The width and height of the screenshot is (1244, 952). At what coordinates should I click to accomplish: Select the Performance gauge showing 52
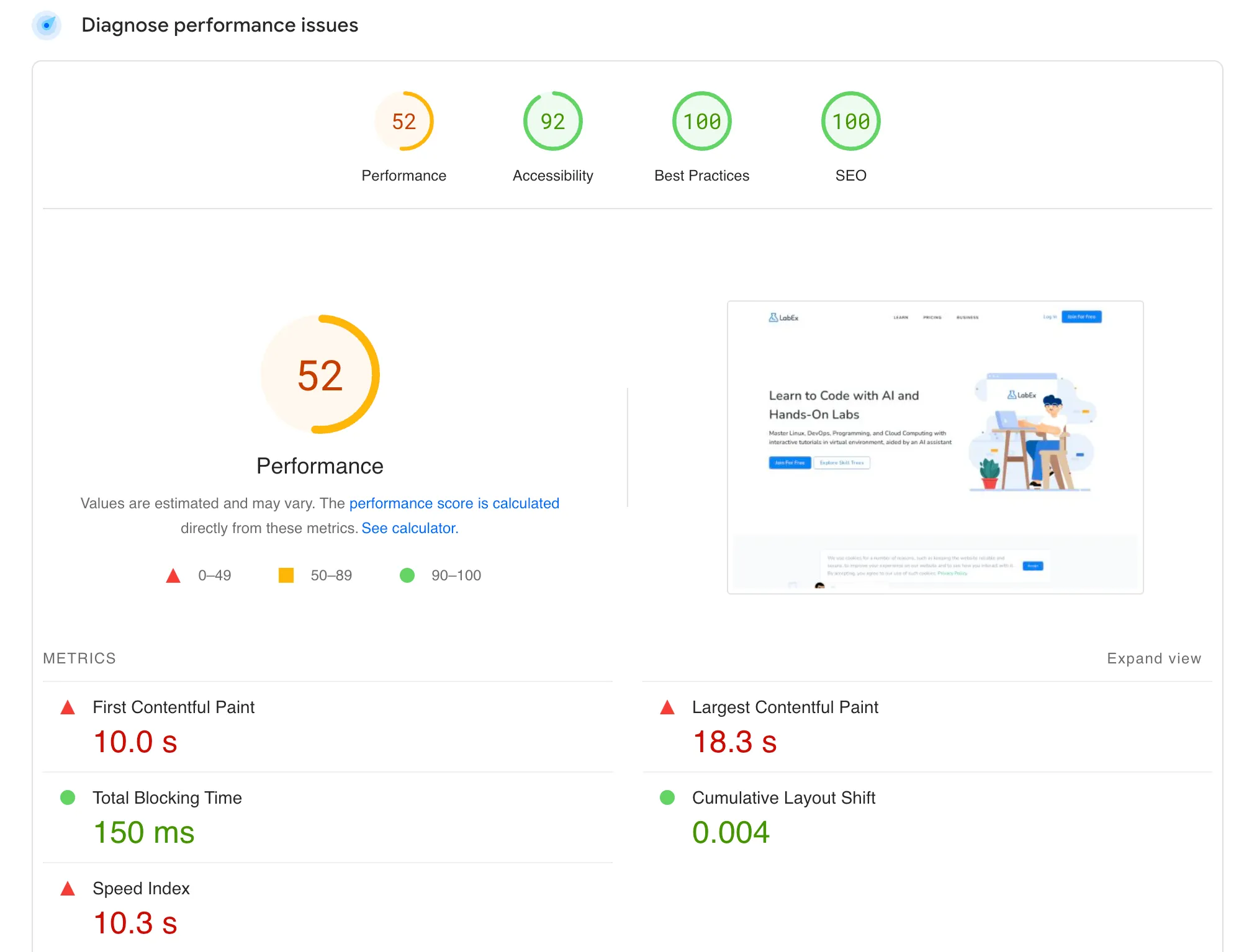[x=403, y=121]
